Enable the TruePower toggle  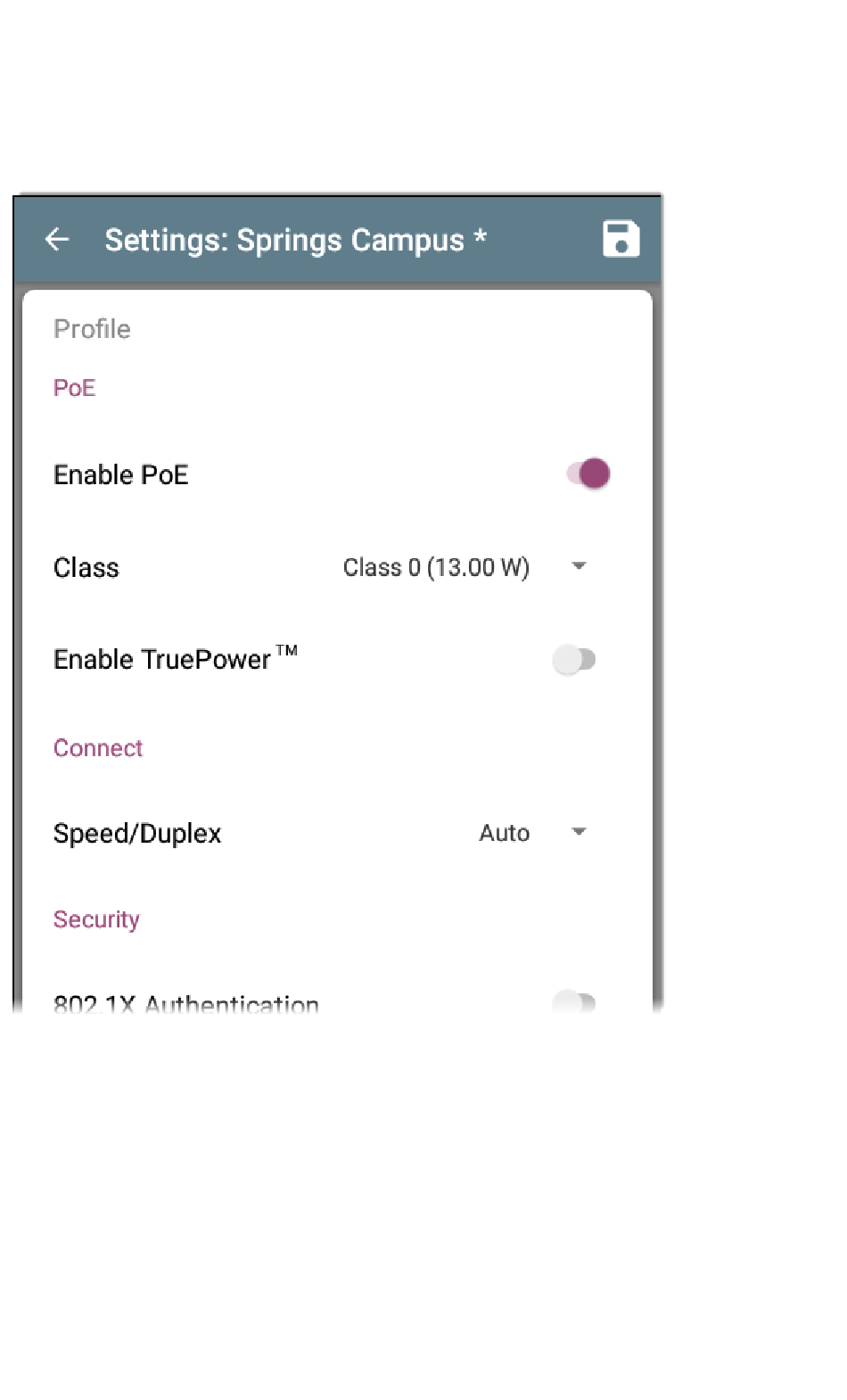coord(574,660)
